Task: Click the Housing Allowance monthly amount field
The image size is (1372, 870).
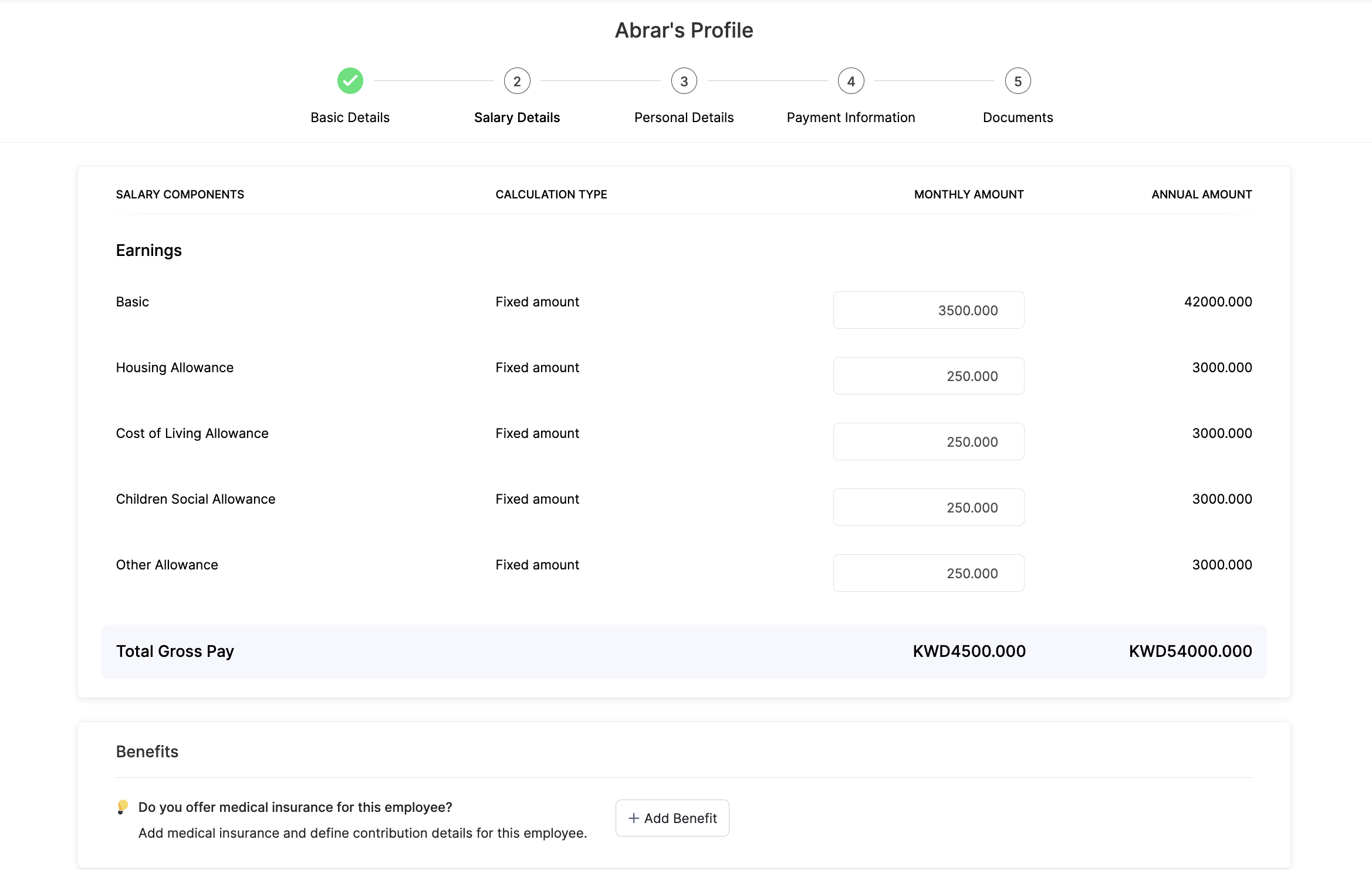Action: 928,376
